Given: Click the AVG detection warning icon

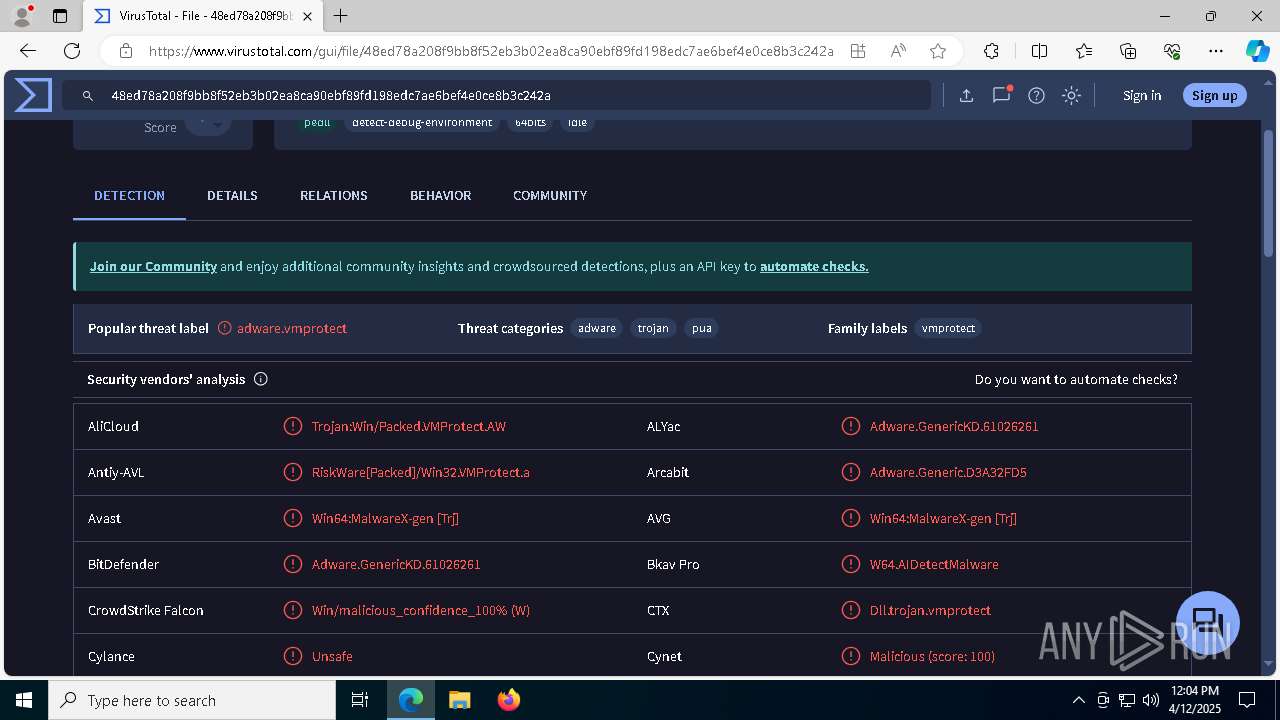Looking at the screenshot, I should pos(851,518).
